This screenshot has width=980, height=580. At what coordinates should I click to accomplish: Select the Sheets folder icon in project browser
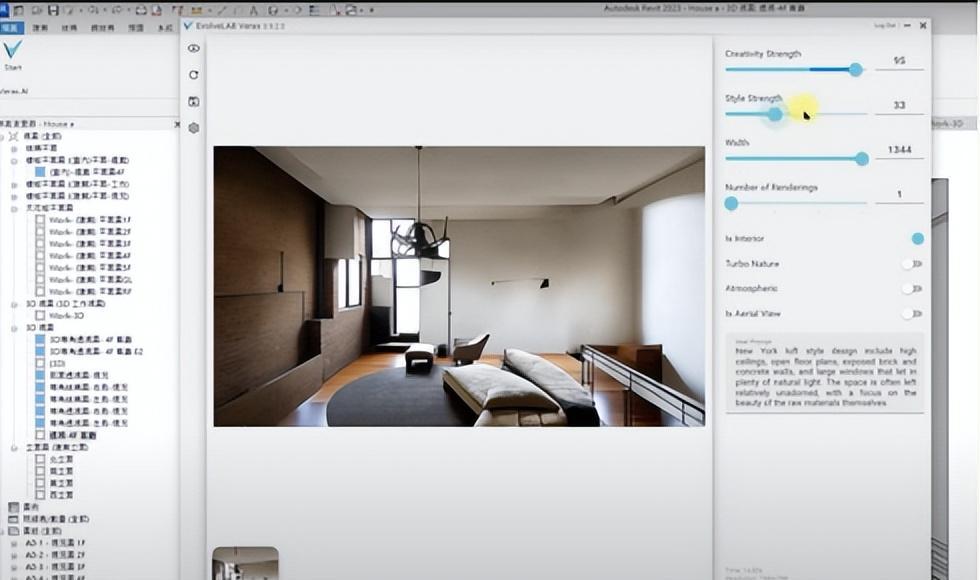click(x=13, y=531)
